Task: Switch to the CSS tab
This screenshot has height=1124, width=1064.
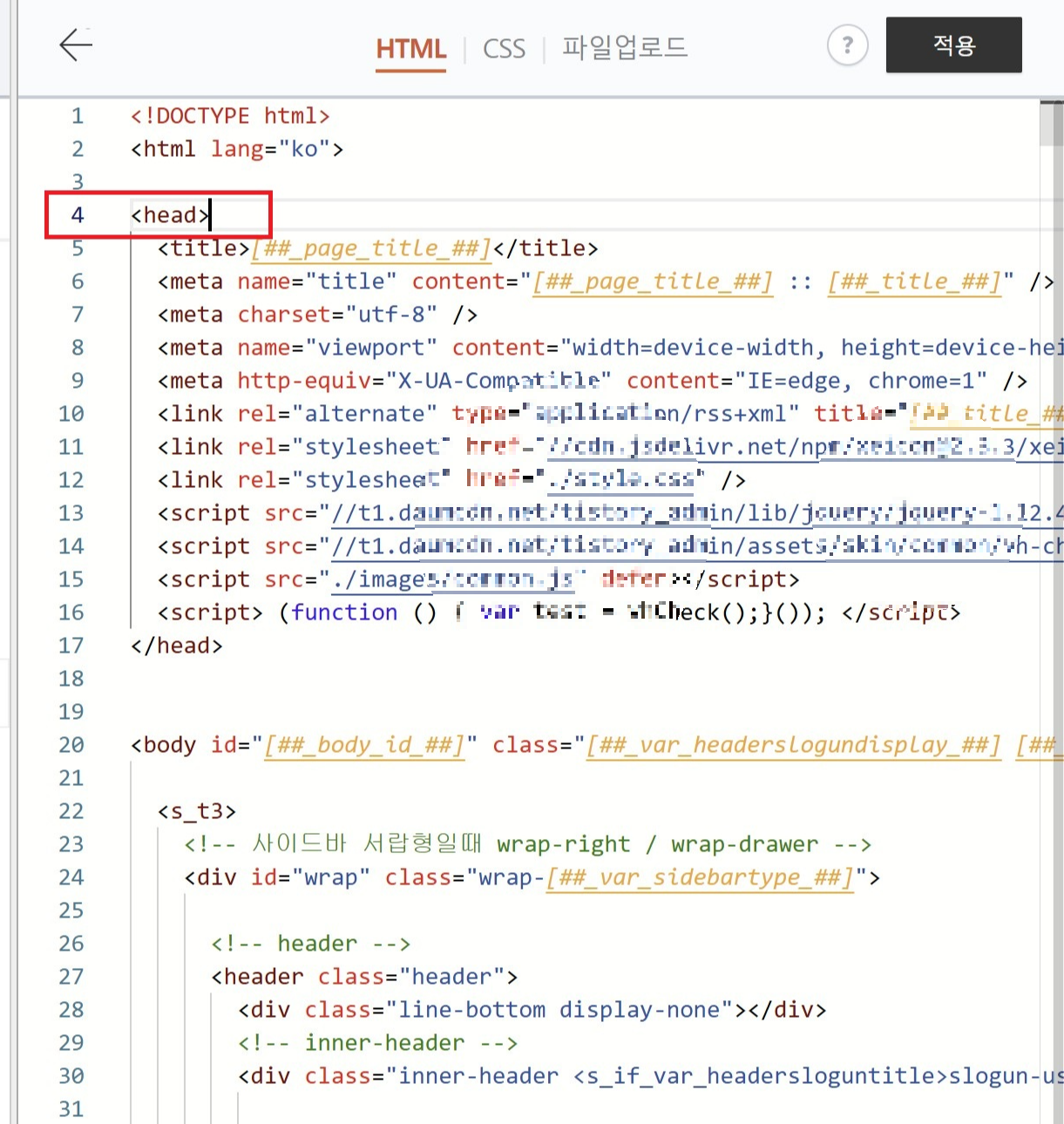Action: tap(504, 49)
